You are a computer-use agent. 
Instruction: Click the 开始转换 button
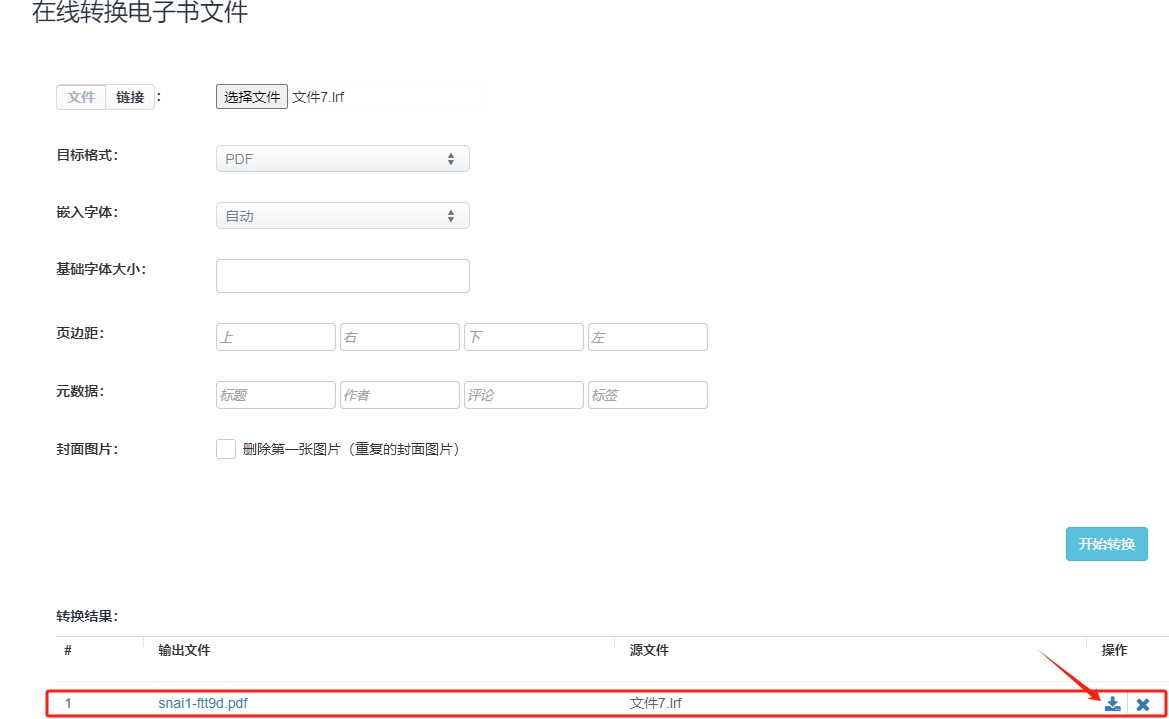point(1106,544)
